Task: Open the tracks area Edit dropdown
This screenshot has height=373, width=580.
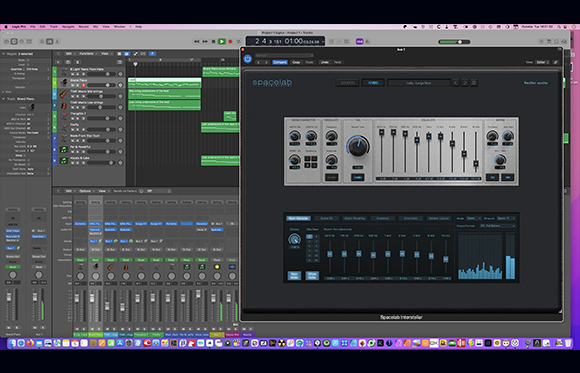Action: click(70, 54)
